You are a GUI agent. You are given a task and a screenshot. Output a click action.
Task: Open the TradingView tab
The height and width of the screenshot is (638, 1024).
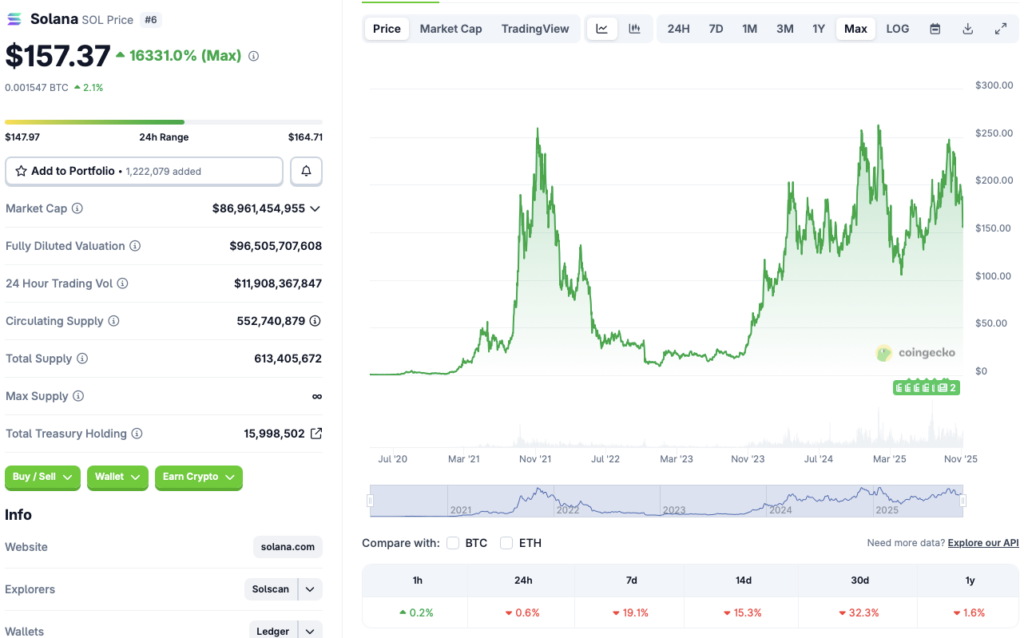pos(535,29)
